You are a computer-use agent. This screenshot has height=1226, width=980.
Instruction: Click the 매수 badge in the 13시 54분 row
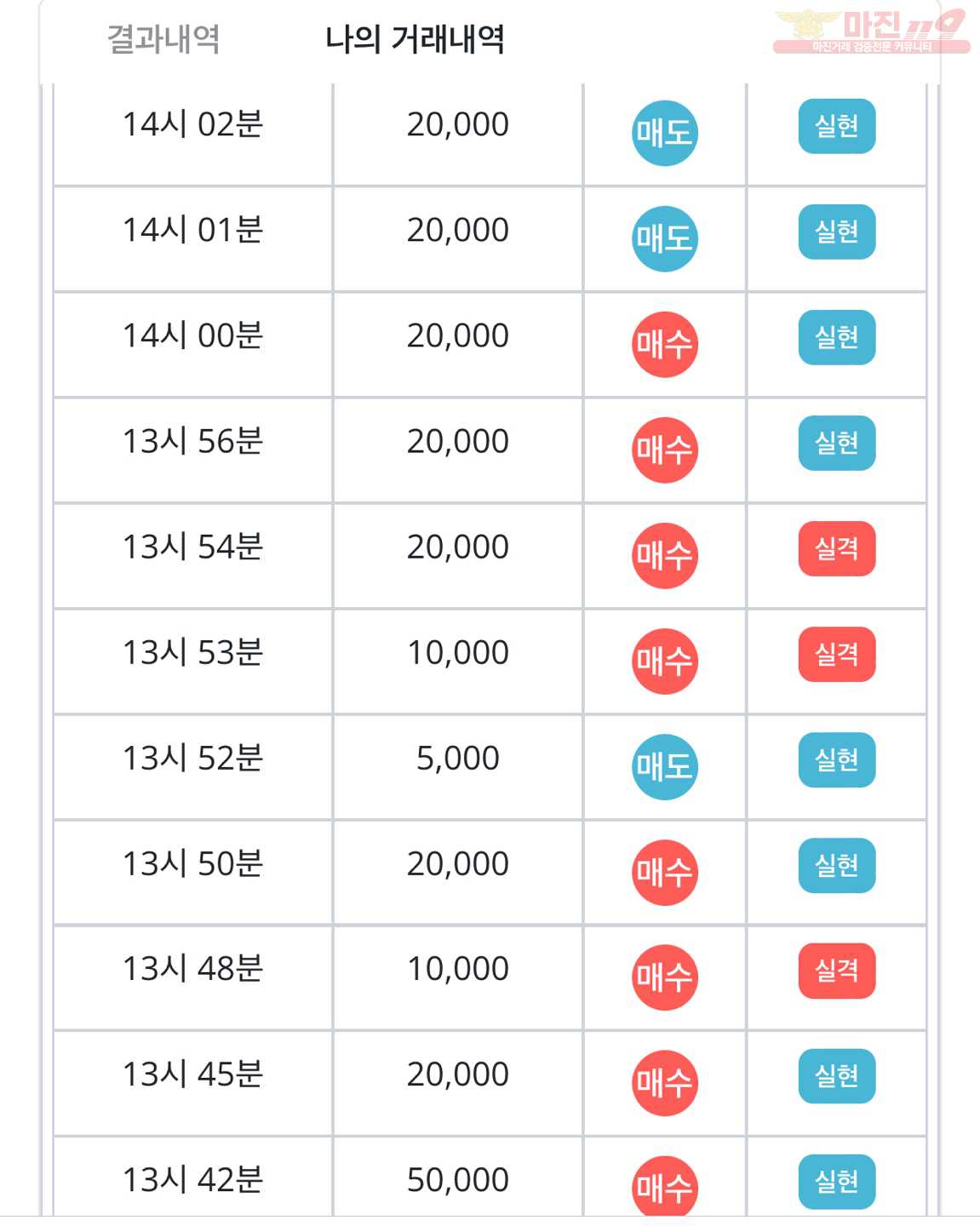pyautogui.click(x=665, y=555)
